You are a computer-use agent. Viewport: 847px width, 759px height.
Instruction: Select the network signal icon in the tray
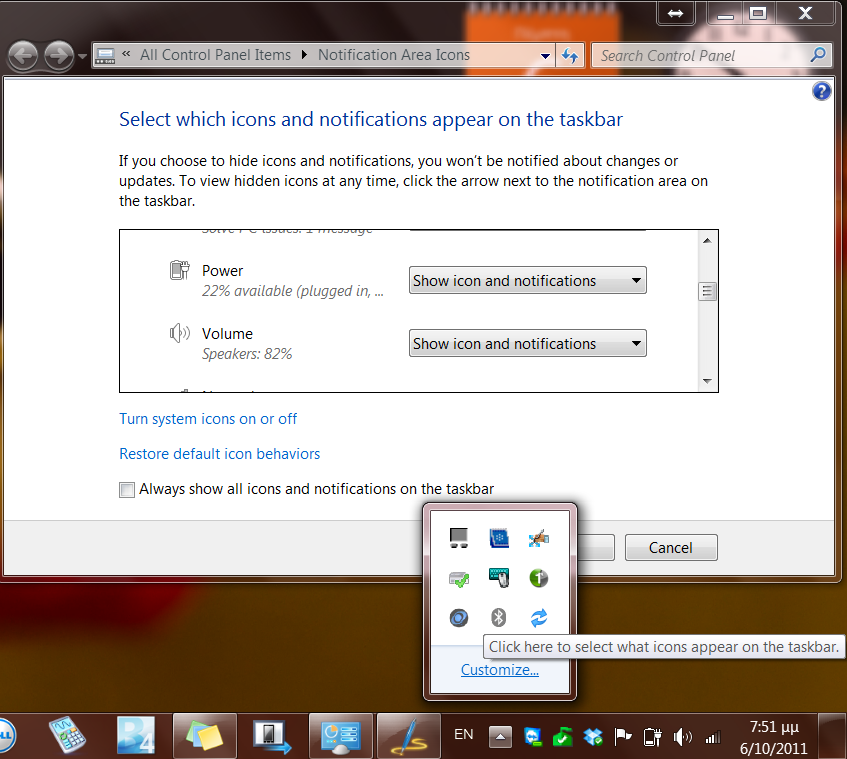coord(712,736)
